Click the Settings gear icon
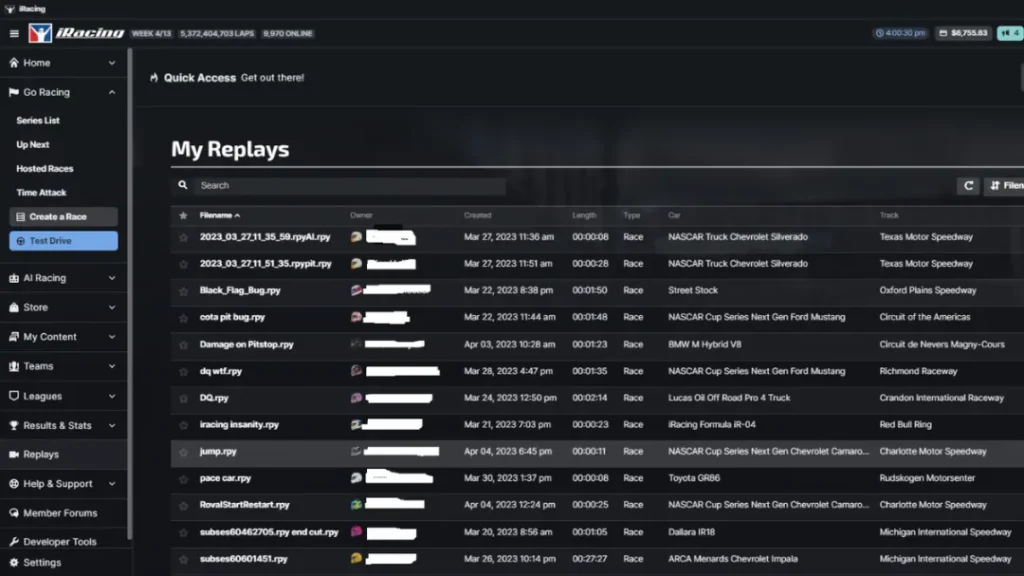 tap(14, 562)
